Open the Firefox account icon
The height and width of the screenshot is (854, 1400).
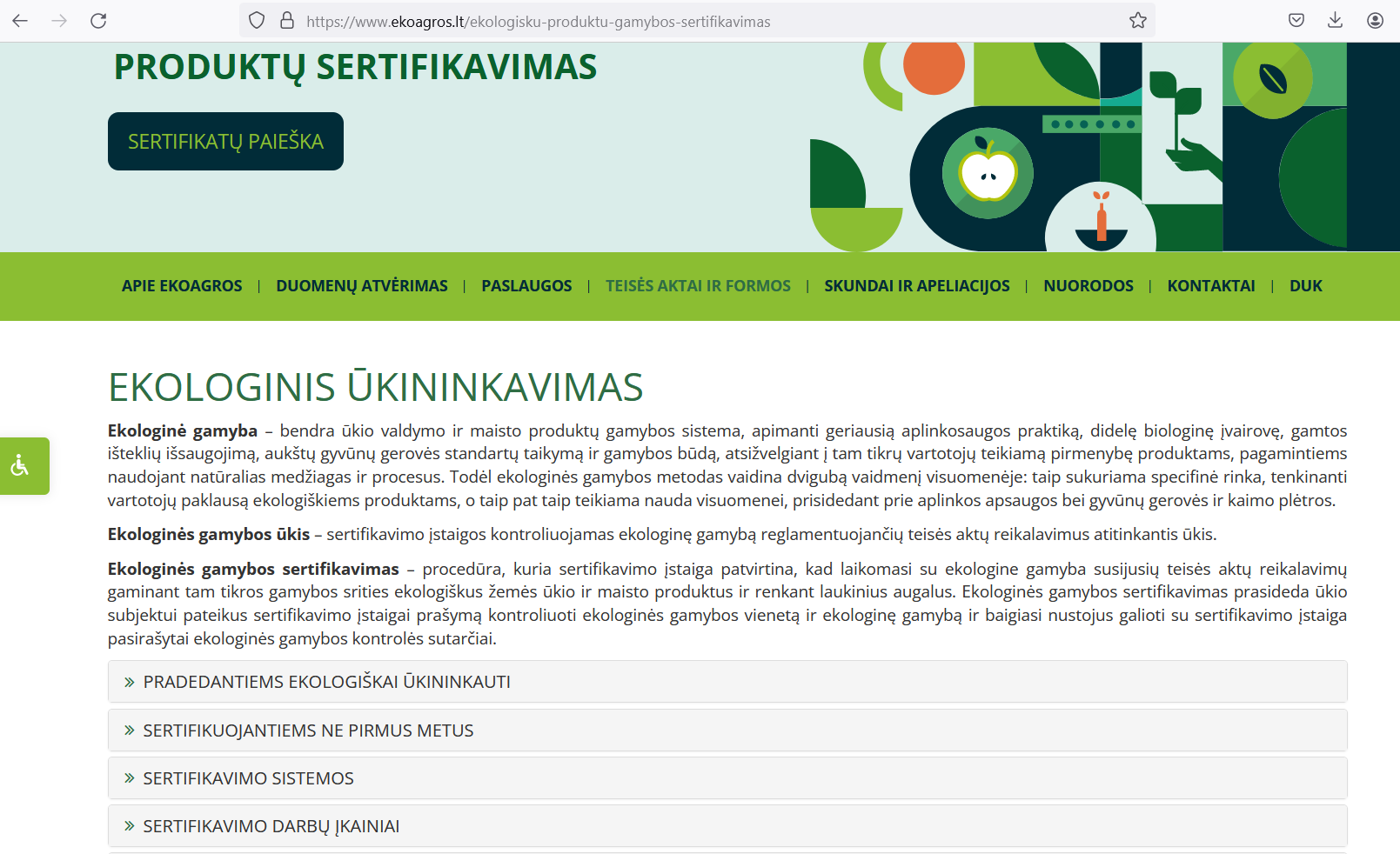pyautogui.click(x=1375, y=21)
